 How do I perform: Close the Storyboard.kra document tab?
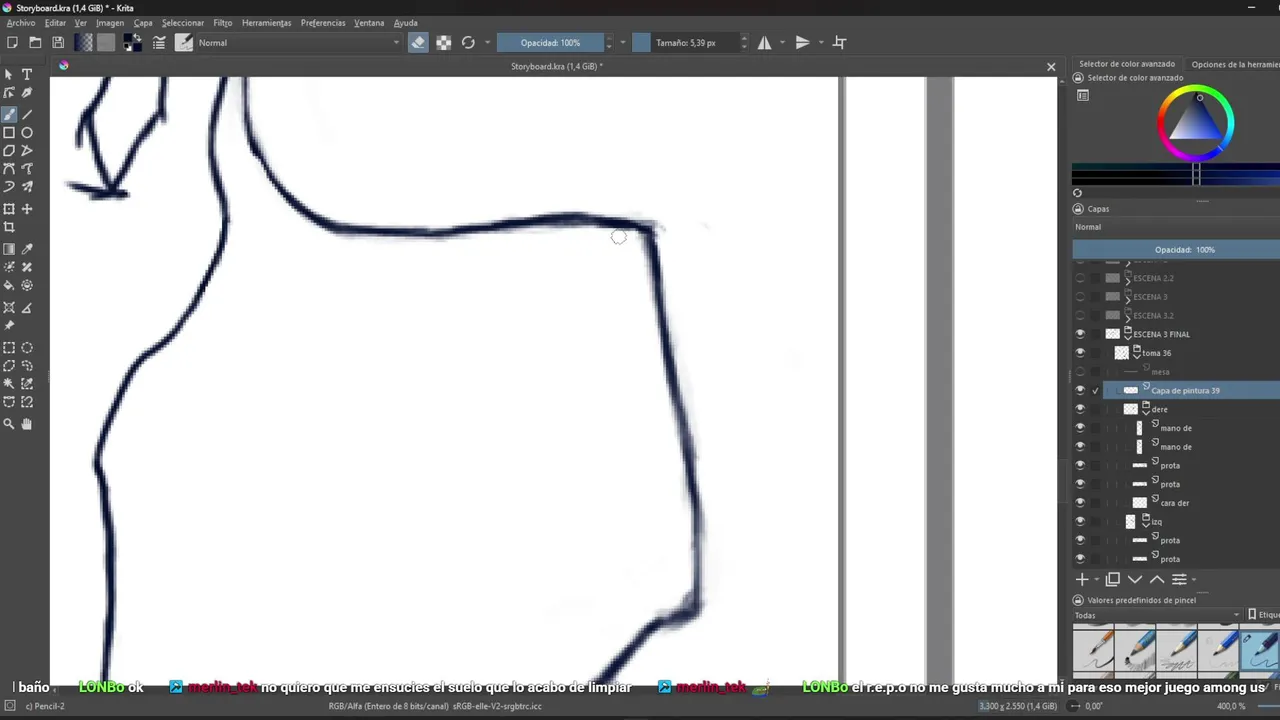(1051, 67)
